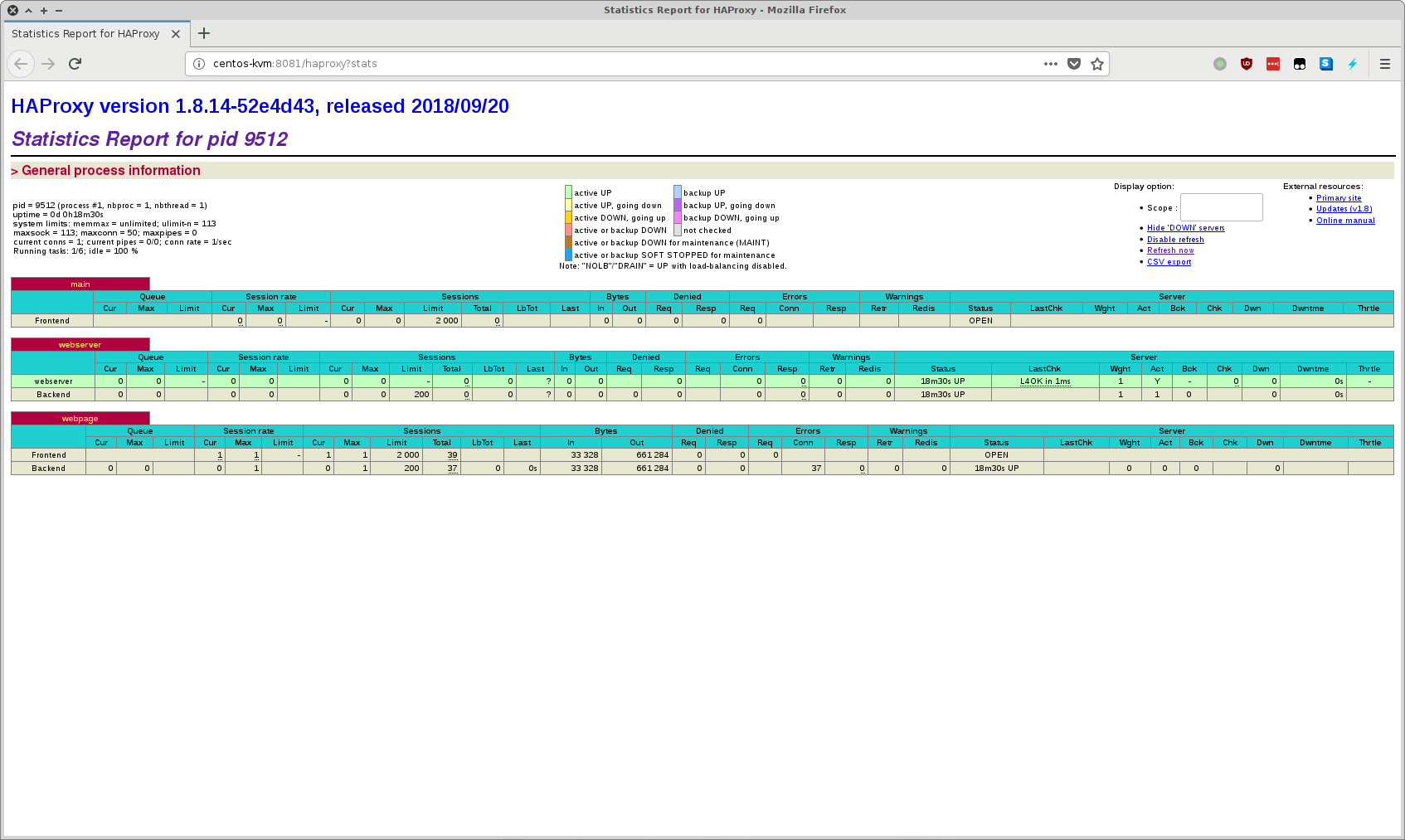Click the webserver server row name
This screenshot has height=840, width=1405.
point(53,381)
